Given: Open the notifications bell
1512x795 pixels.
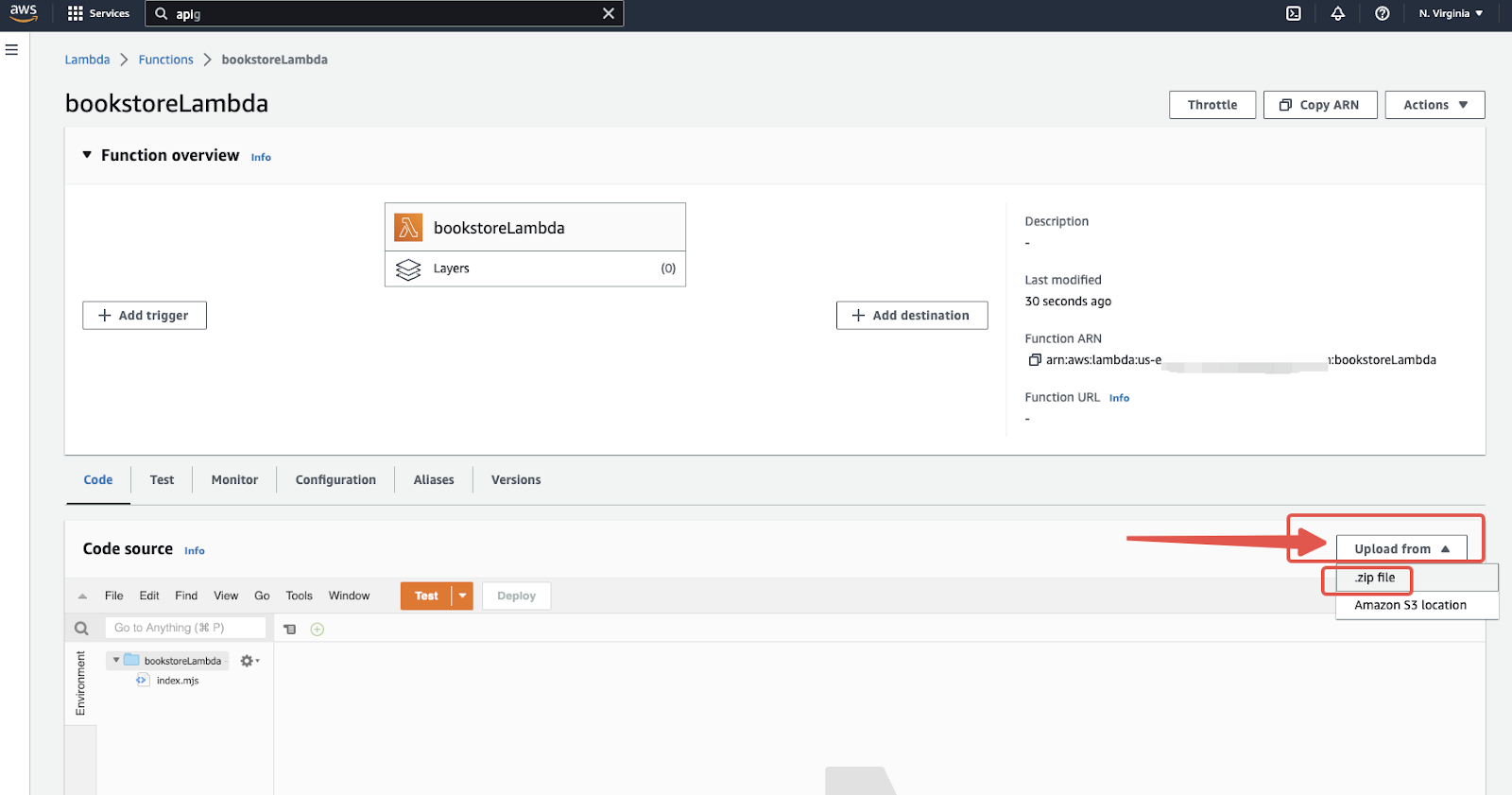Looking at the screenshot, I should (1338, 13).
